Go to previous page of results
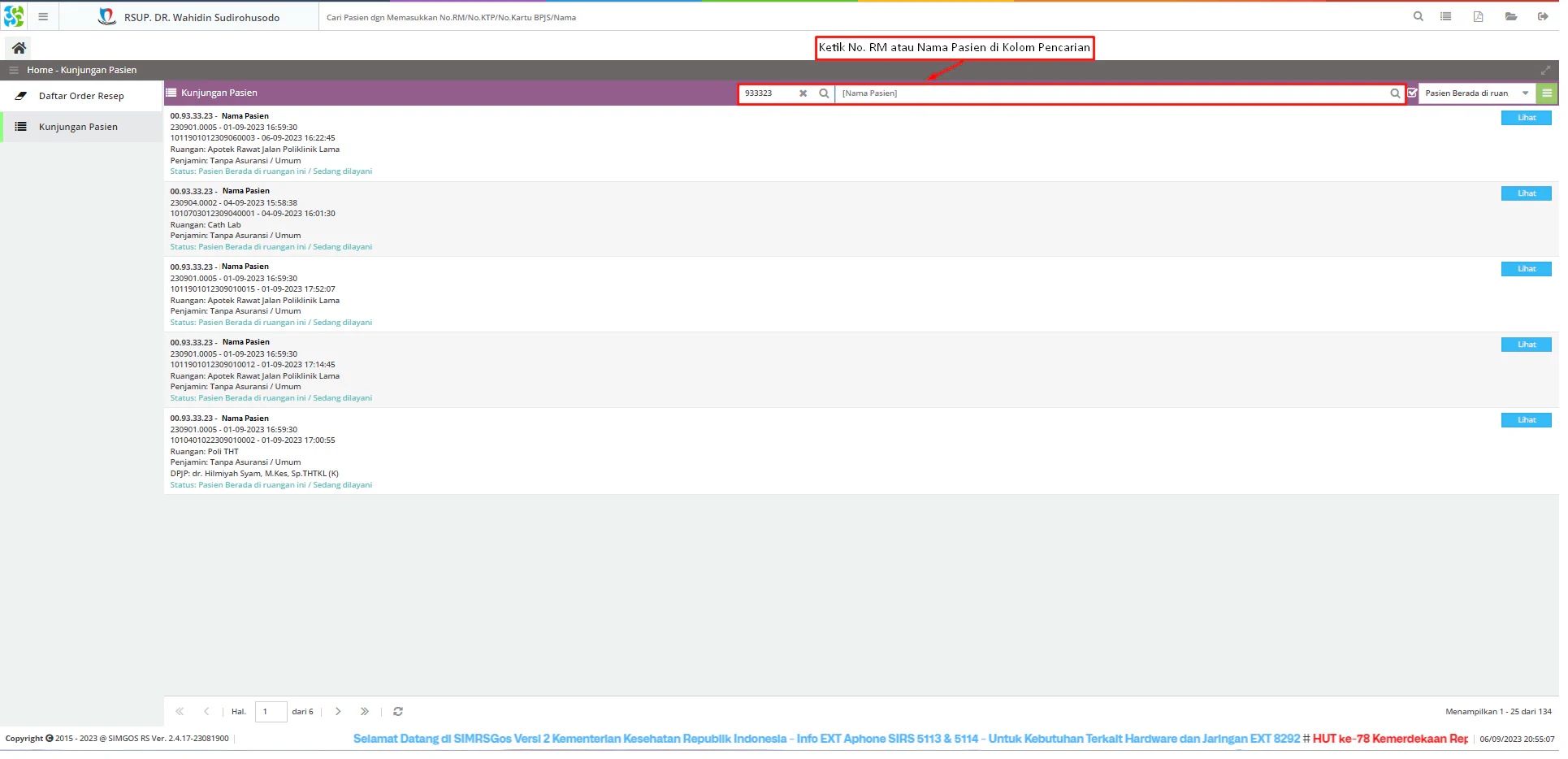Image resolution: width=1568 pixels, height=759 pixels. pyautogui.click(x=206, y=712)
